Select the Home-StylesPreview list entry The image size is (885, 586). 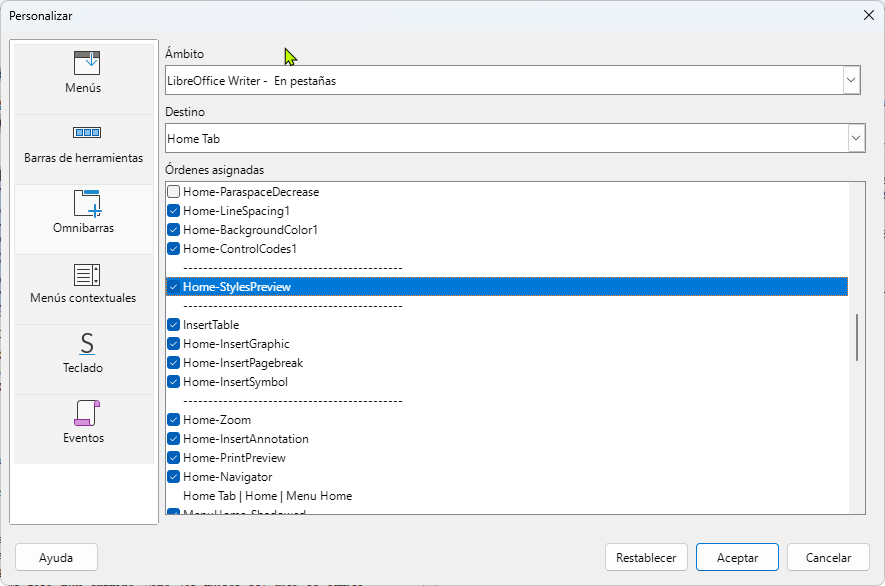point(507,287)
